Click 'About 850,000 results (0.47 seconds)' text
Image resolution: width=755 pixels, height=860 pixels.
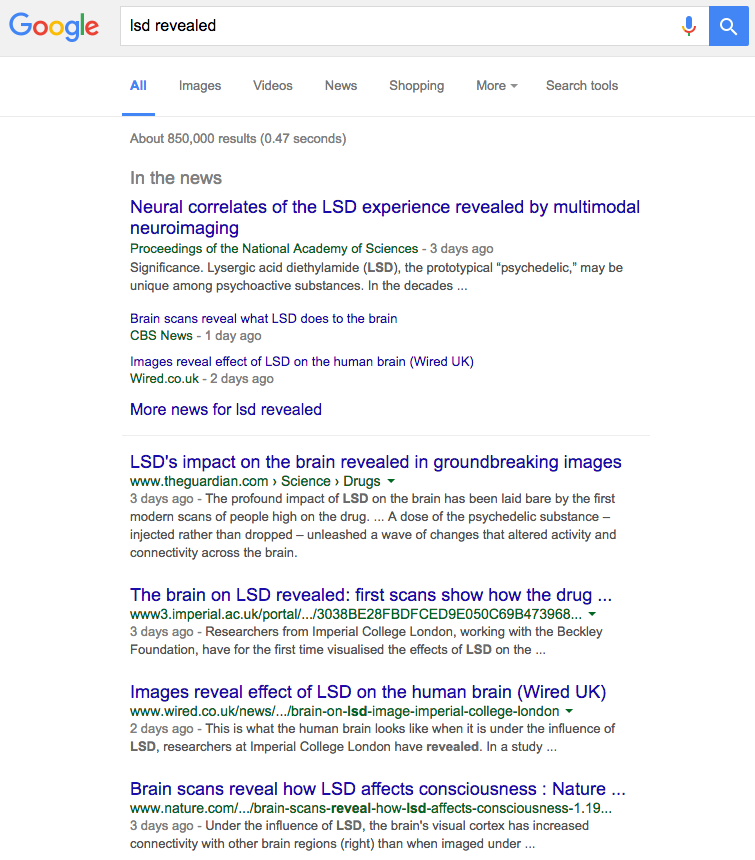point(238,139)
